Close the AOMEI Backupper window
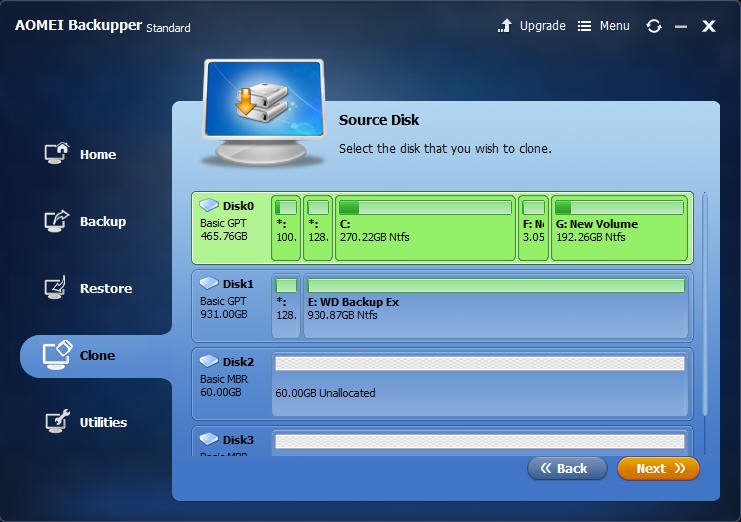This screenshot has height=522, width=741. (x=708, y=26)
